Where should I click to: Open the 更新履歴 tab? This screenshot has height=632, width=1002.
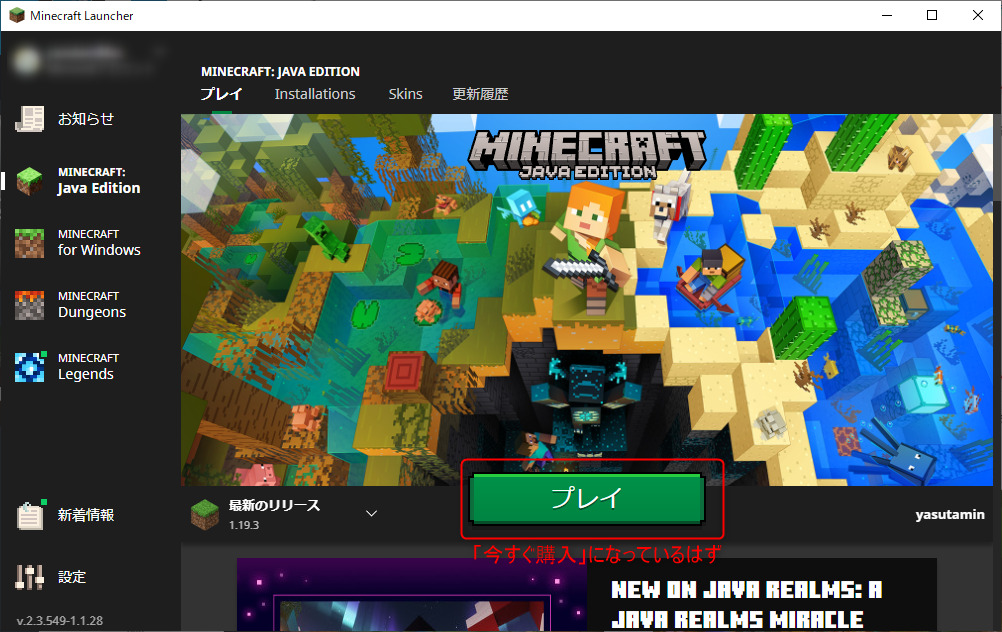tap(480, 94)
